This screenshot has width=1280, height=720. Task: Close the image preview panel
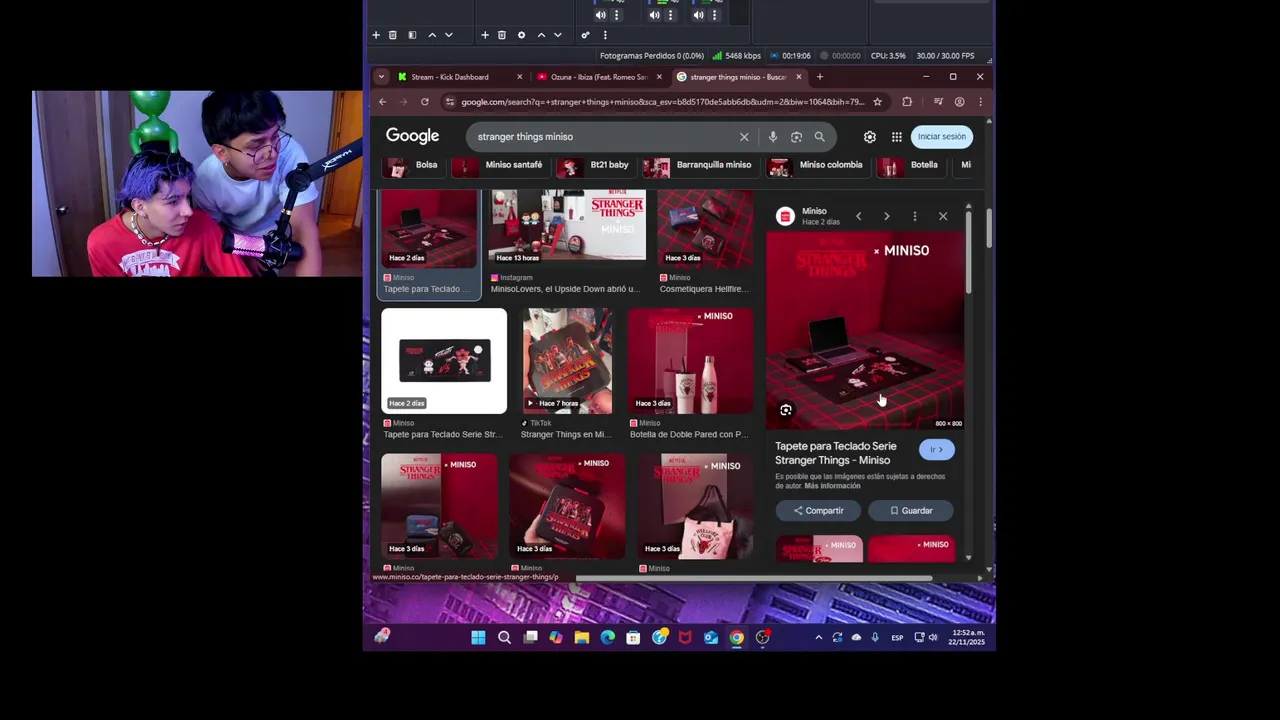coord(943,216)
